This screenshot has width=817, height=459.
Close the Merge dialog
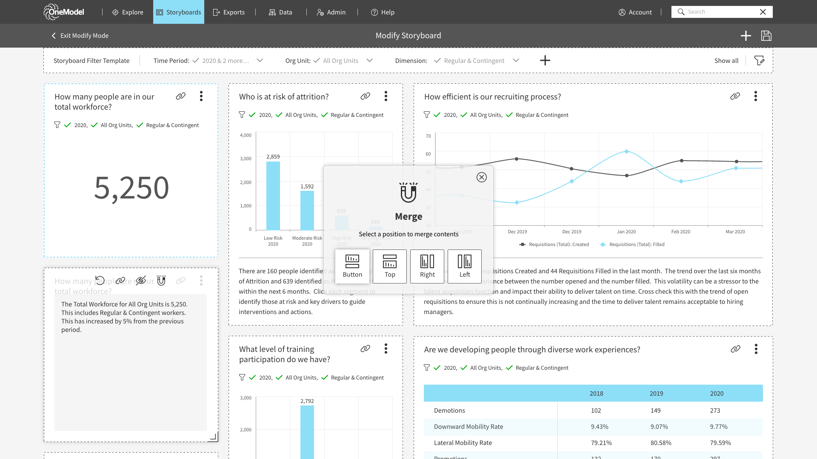[x=481, y=177]
